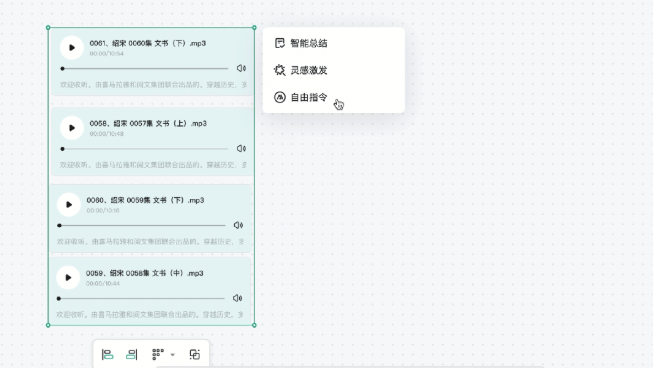Mute volume on the 0060 audio card
Image resolution: width=653 pixels, height=368 pixels.
(238, 225)
